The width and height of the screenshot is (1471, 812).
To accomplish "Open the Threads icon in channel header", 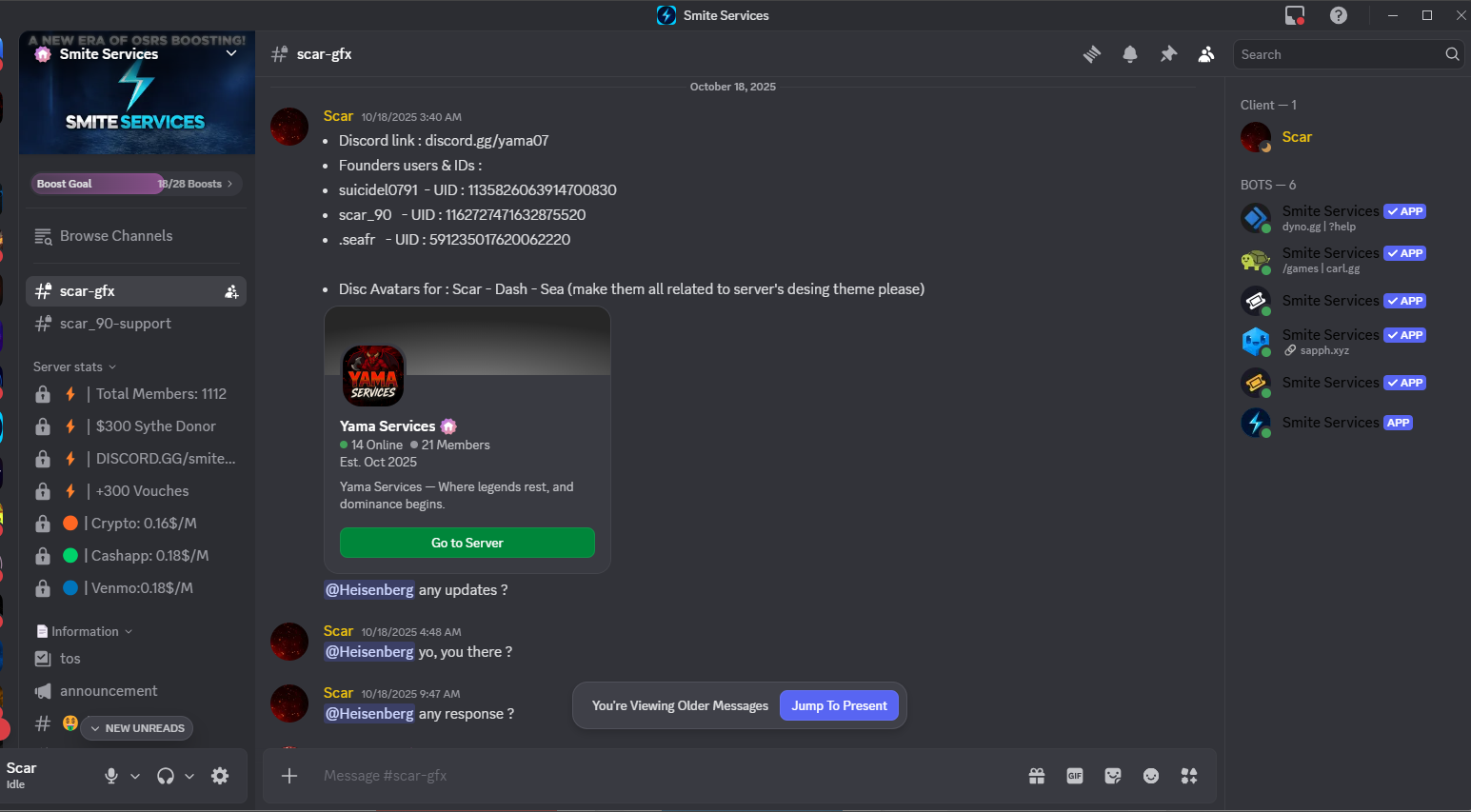I will tap(1092, 54).
